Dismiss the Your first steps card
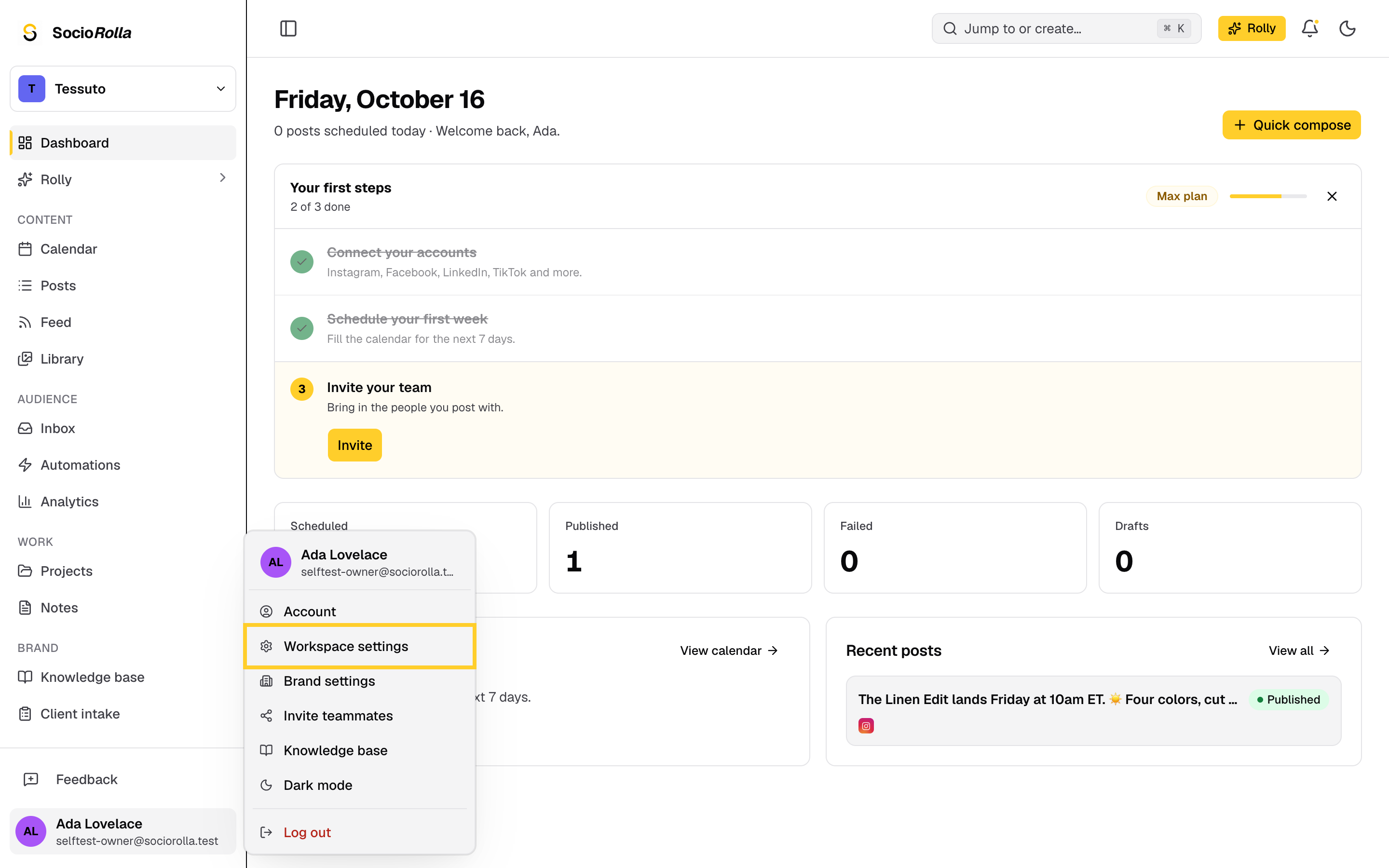 (1332, 196)
